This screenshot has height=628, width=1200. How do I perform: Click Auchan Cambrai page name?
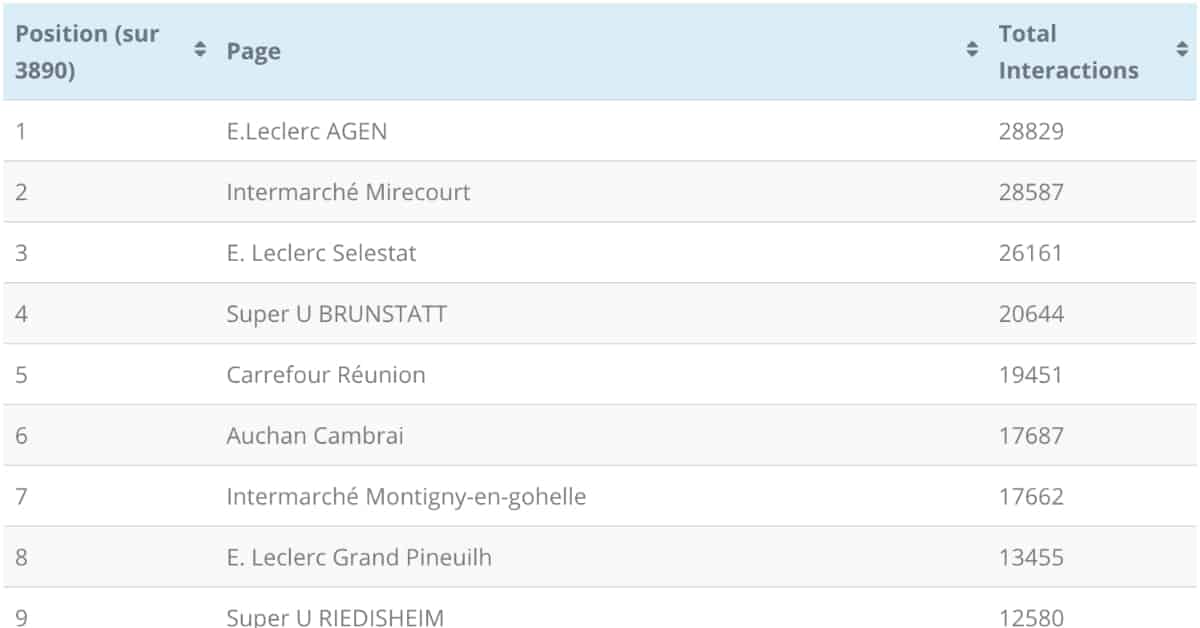coord(315,436)
